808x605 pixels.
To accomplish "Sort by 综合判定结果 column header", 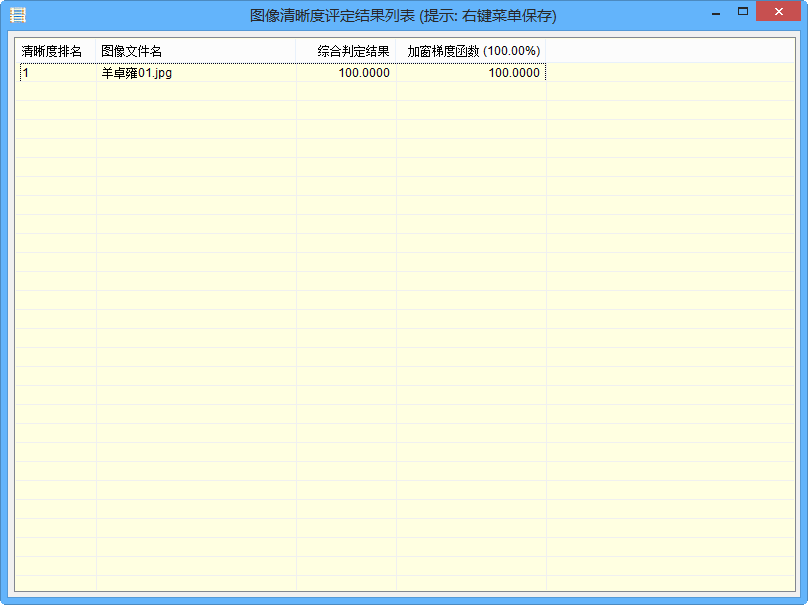I will coord(346,51).
